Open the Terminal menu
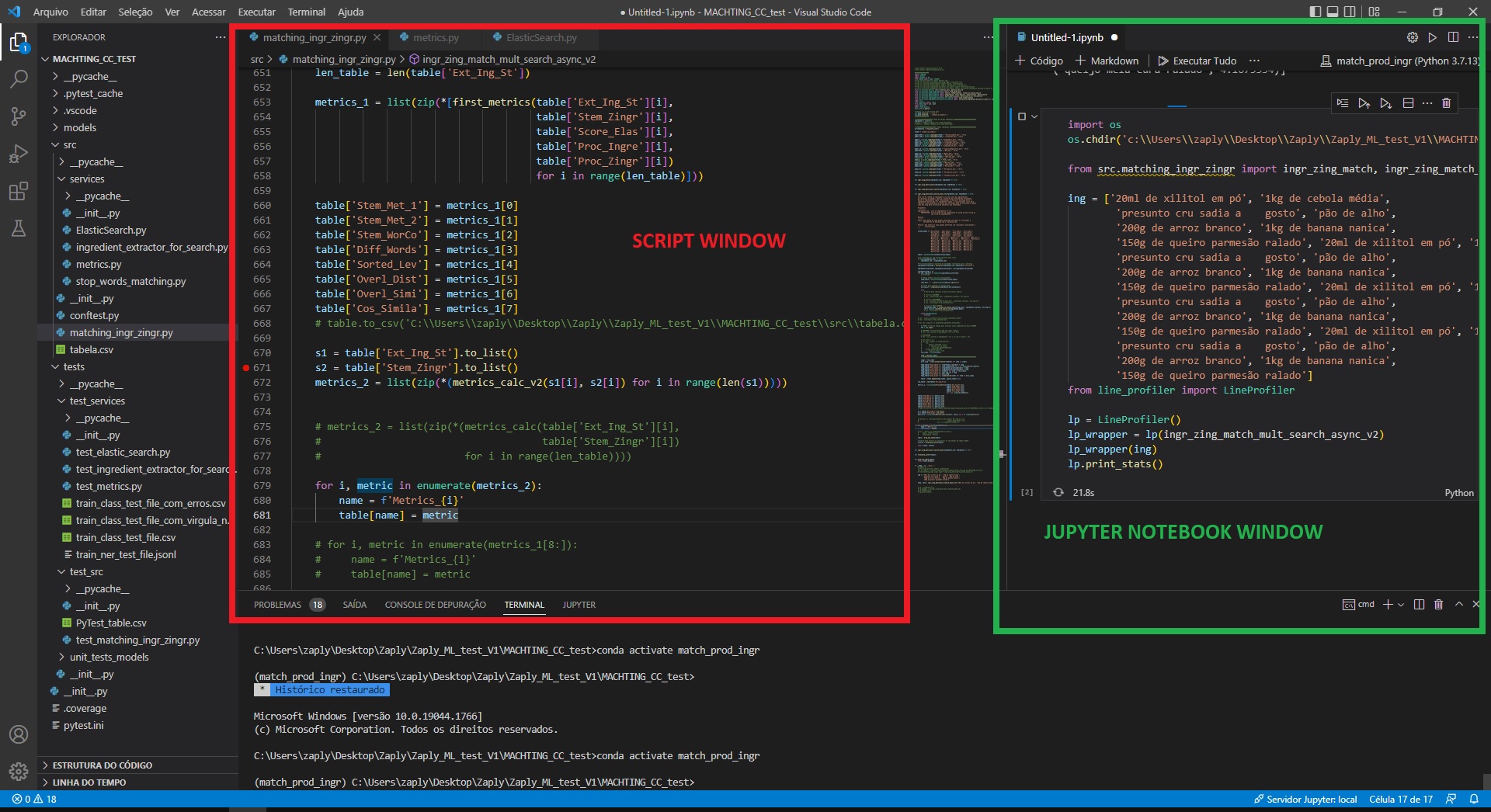The width and height of the screenshot is (1491, 812). pos(306,12)
